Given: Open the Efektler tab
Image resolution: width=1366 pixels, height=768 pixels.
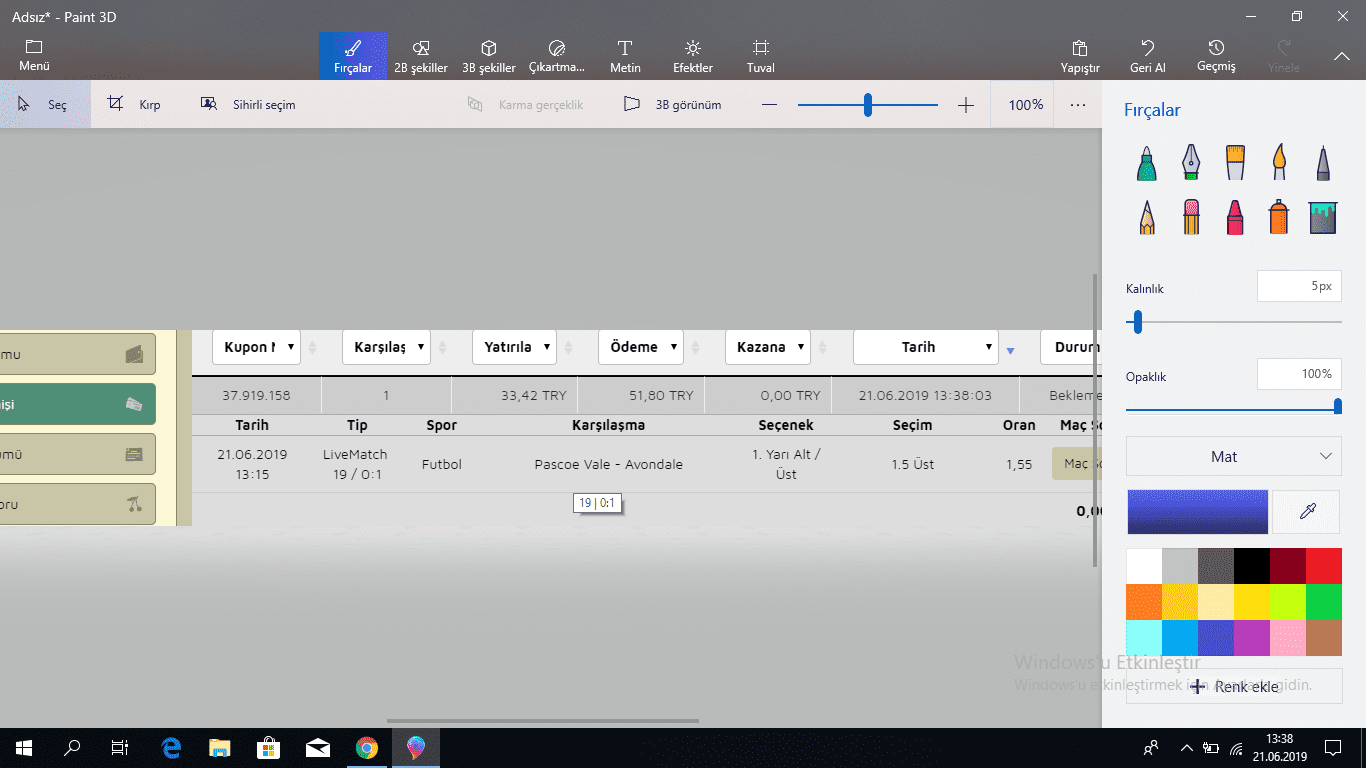Looking at the screenshot, I should tap(693, 56).
